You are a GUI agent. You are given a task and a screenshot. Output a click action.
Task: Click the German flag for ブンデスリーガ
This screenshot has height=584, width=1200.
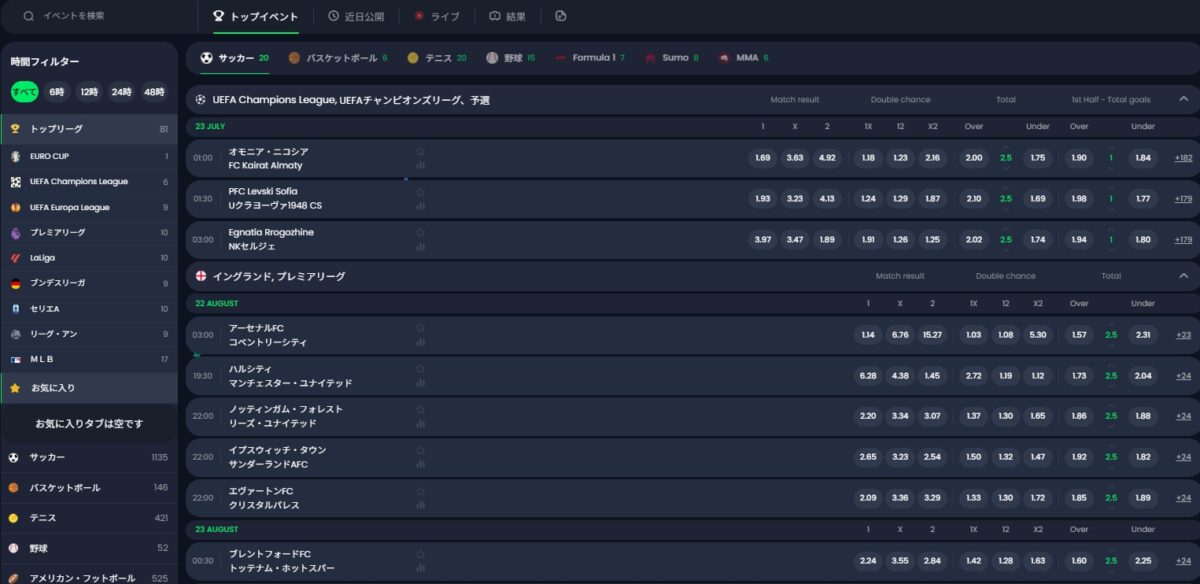pos(15,283)
